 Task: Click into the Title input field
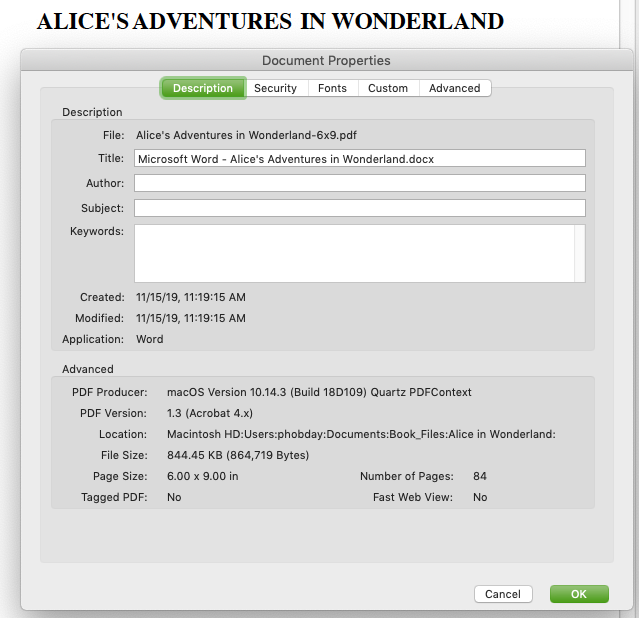tap(360, 158)
